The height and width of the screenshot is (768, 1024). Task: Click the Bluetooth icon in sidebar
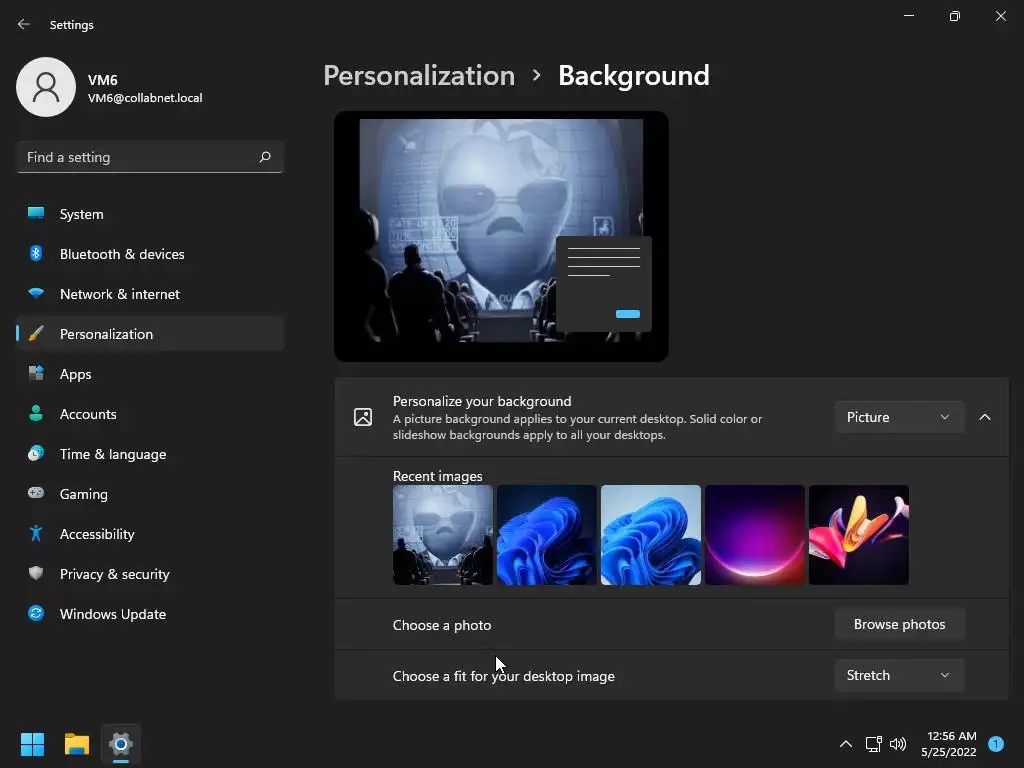(36, 253)
